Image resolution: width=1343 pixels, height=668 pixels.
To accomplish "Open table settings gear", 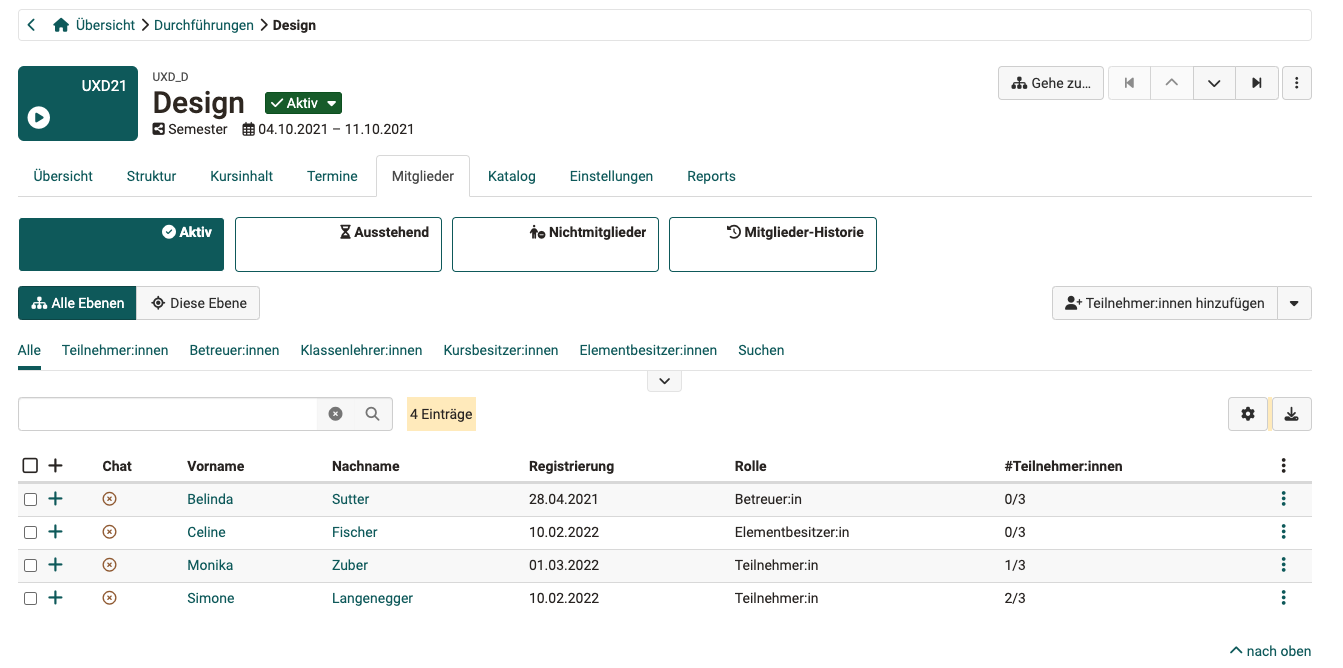I will click(x=1248, y=414).
